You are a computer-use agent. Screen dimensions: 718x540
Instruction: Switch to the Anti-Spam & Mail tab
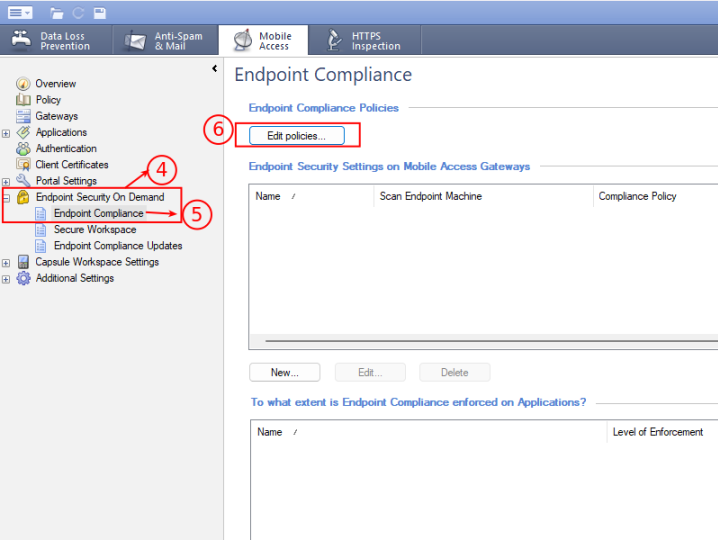163,41
